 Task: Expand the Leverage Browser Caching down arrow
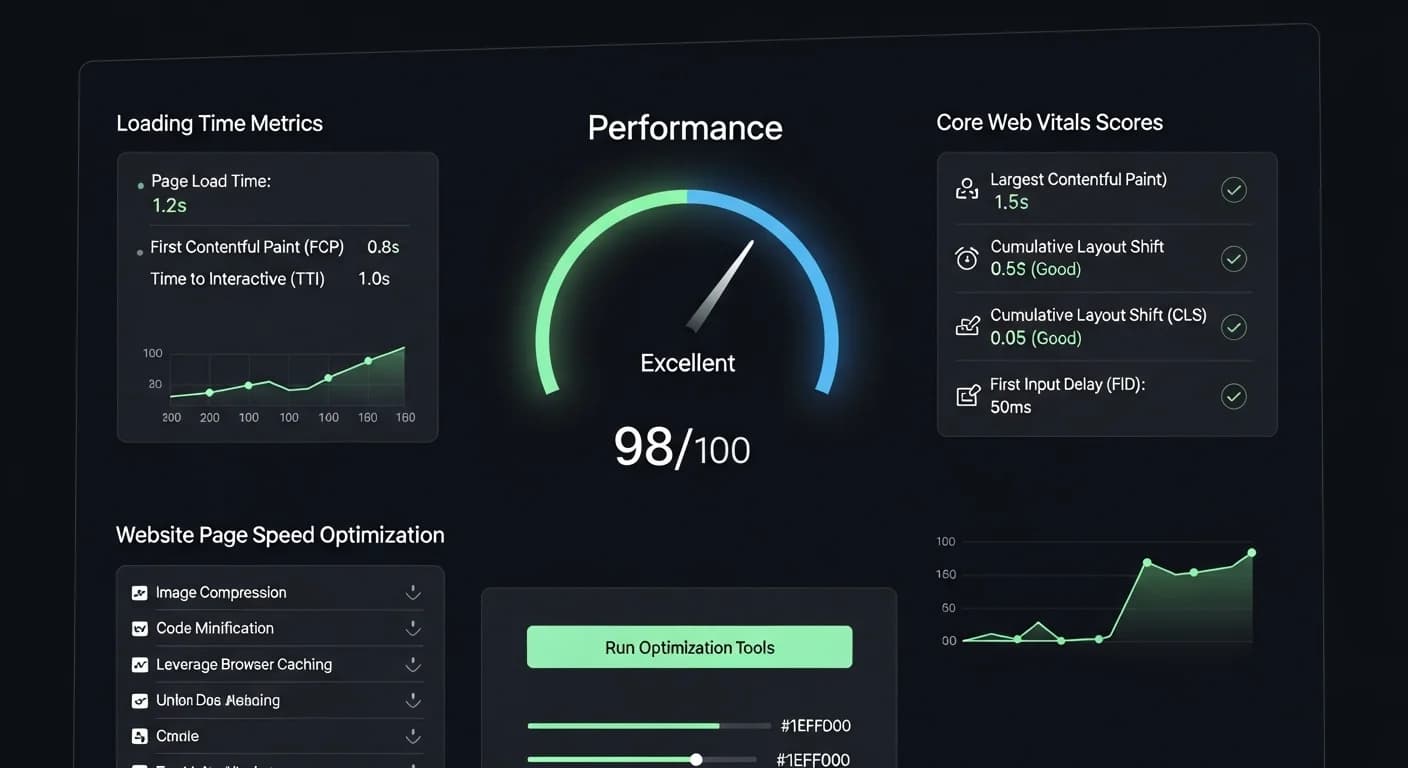coord(412,665)
